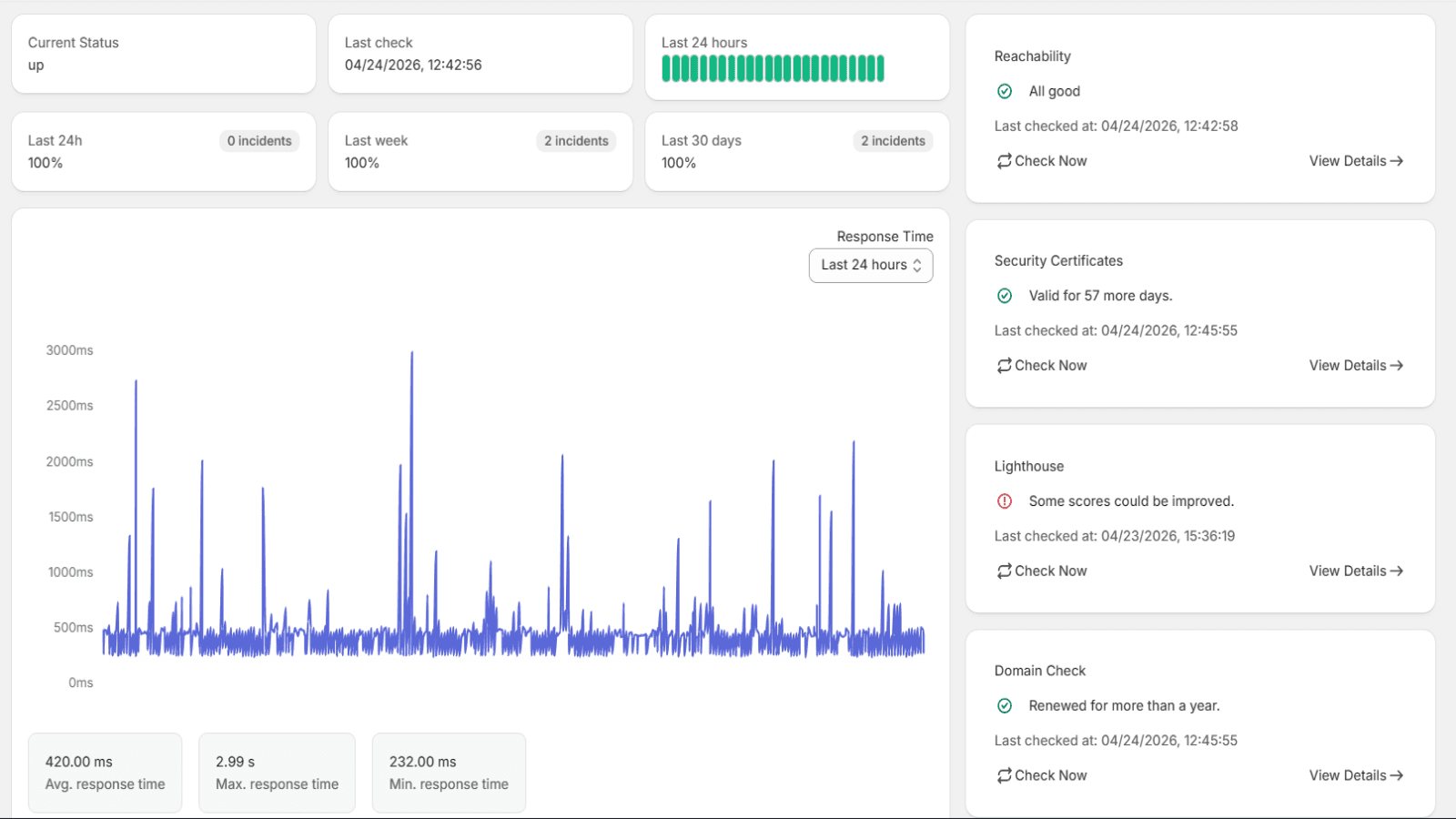Open View Details for Reachability

[x=1356, y=161]
